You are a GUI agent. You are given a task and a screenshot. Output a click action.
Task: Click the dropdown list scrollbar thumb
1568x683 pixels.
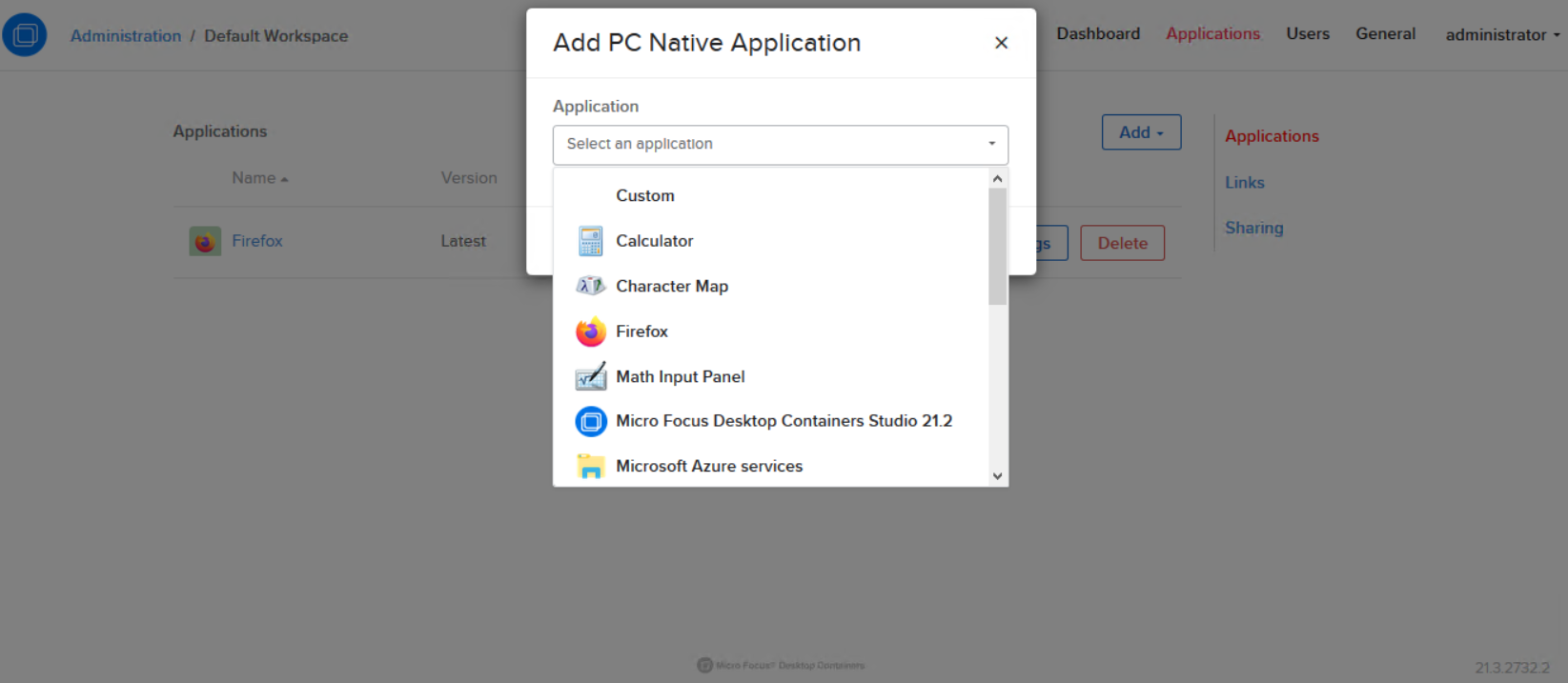click(x=997, y=246)
